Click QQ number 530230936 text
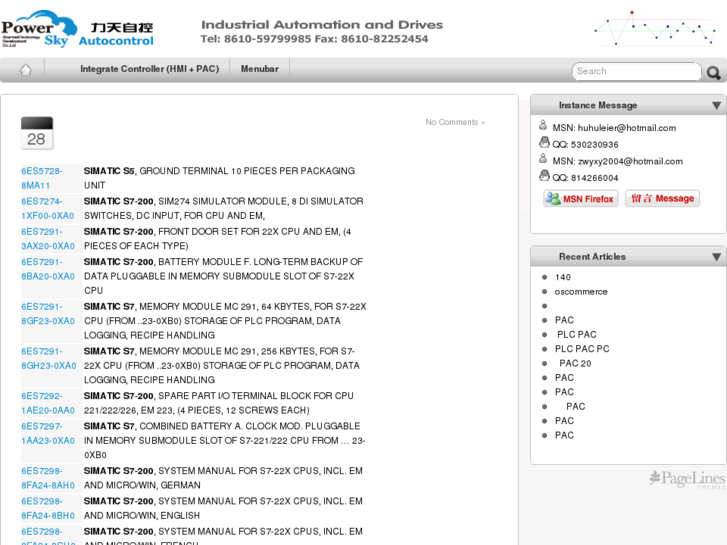727x545 pixels. click(x=594, y=145)
